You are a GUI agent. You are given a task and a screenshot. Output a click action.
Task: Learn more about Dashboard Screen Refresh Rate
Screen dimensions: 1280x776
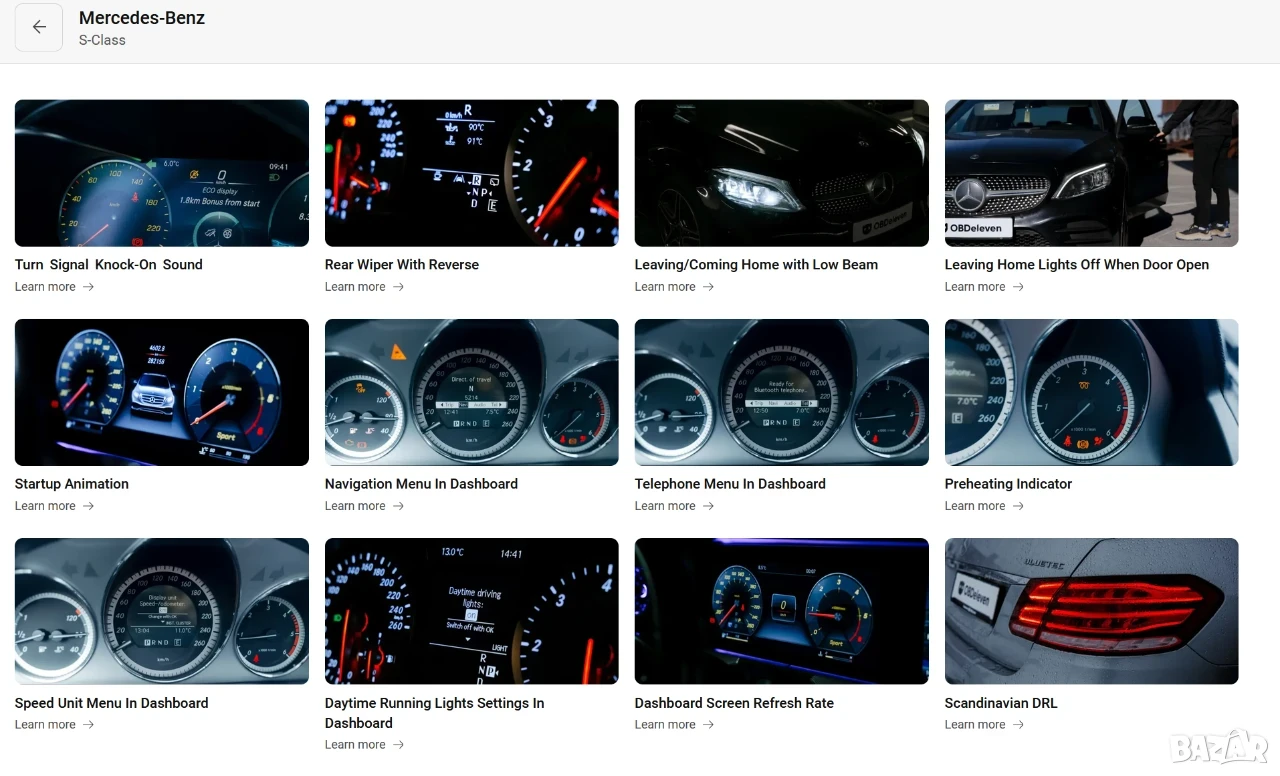coord(675,725)
